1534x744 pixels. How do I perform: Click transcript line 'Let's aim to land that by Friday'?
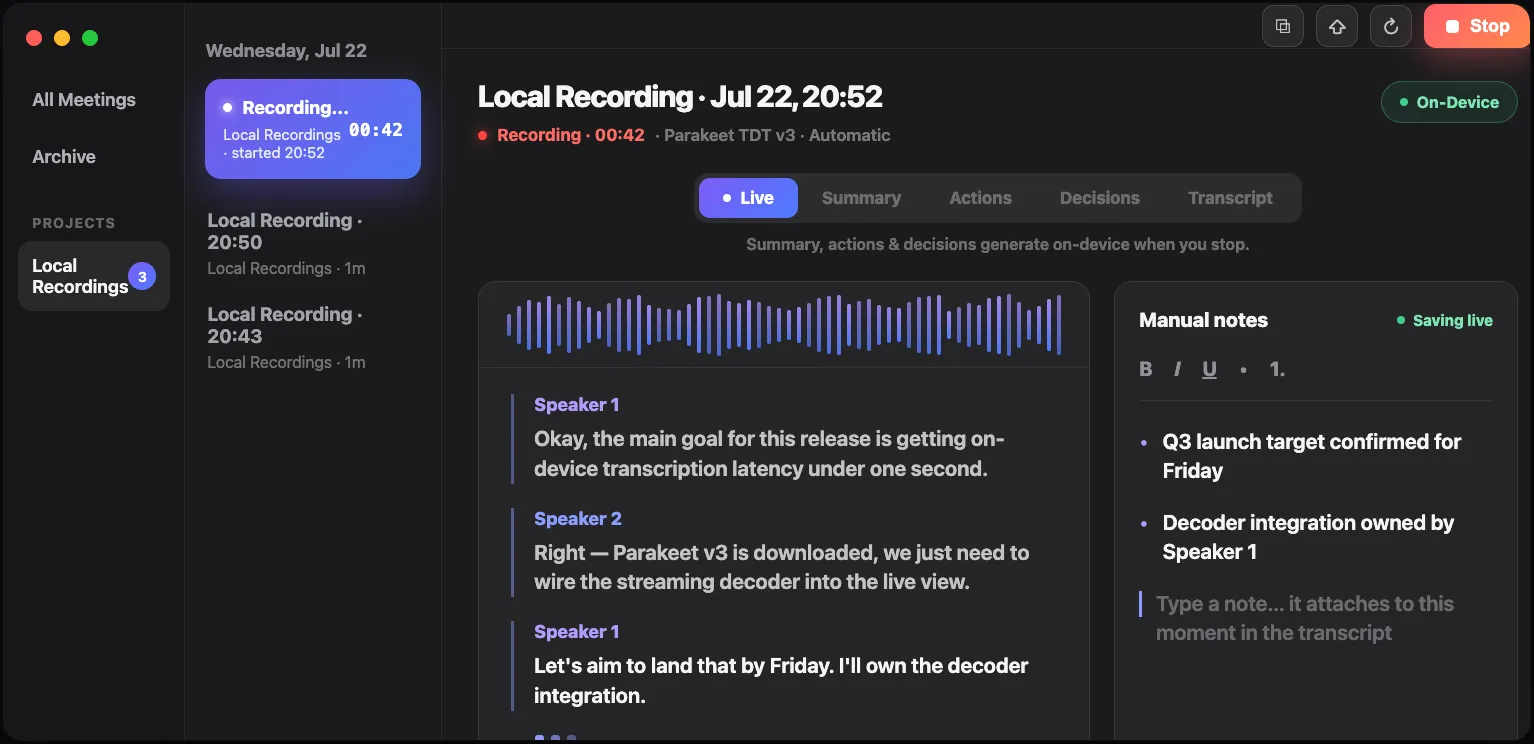(x=781, y=680)
